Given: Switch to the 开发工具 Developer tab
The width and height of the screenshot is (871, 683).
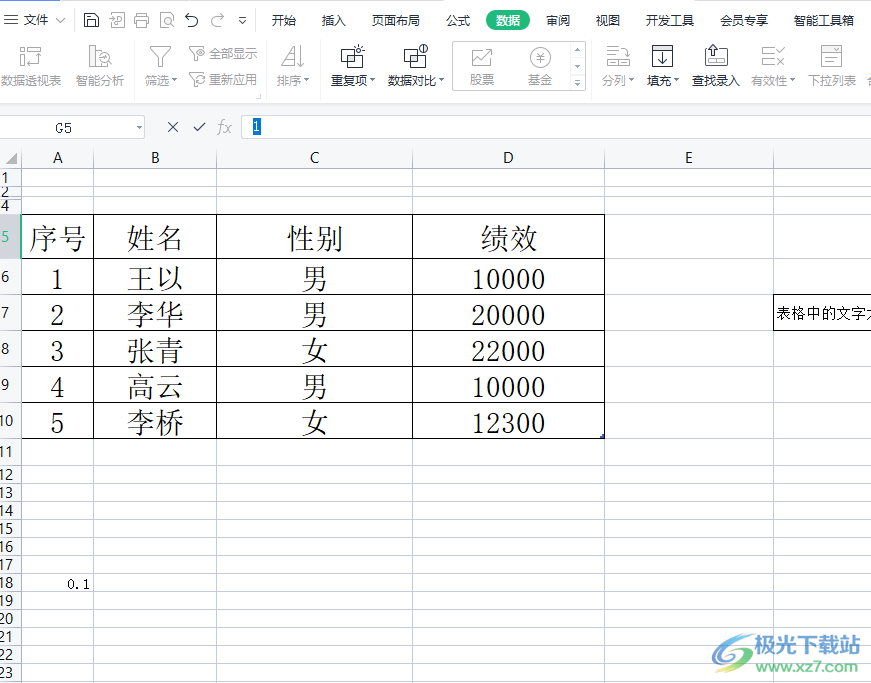Looking at the screenshot, I should tap(669, 21).
